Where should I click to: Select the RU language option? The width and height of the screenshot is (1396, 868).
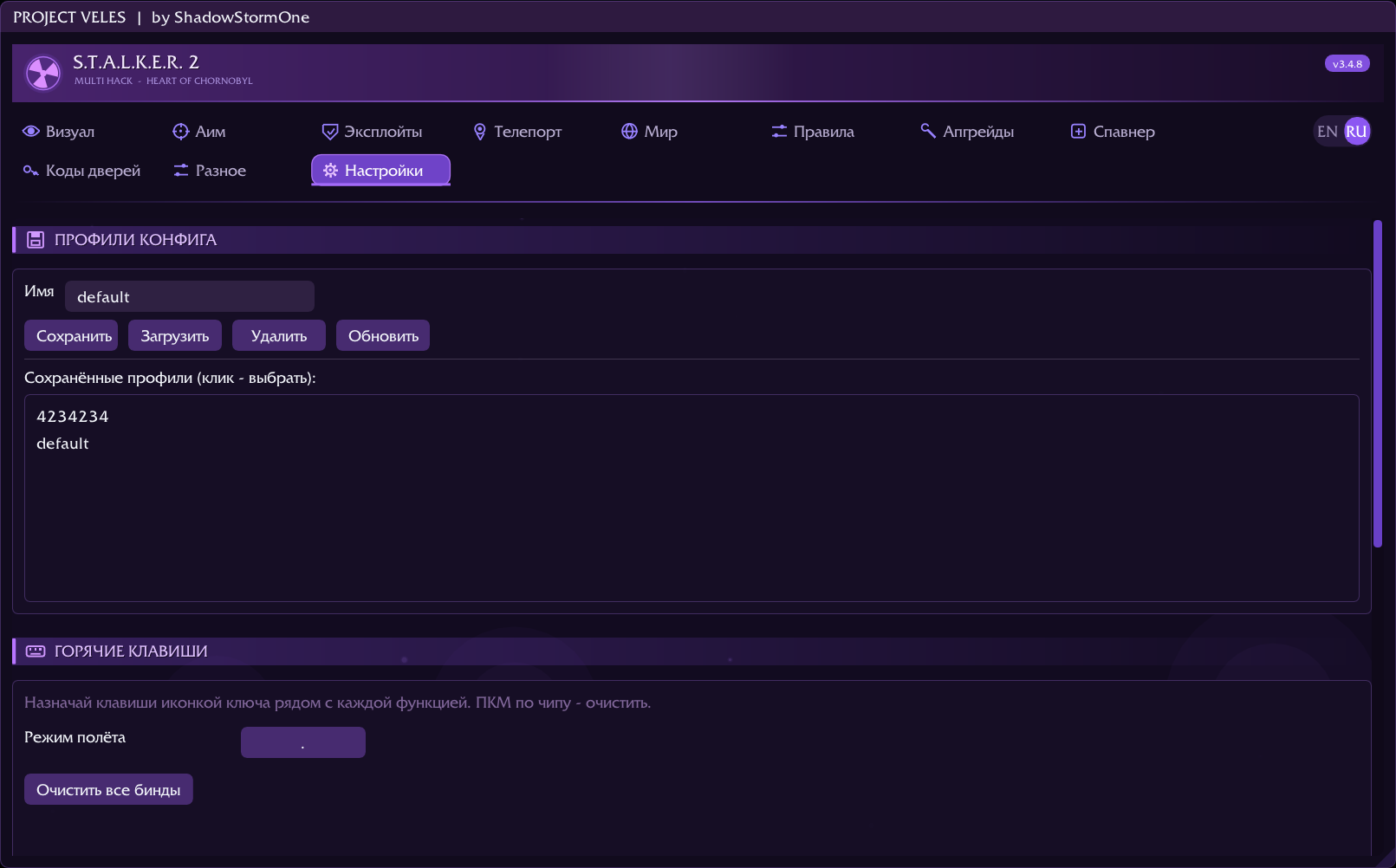(1357, 132)
